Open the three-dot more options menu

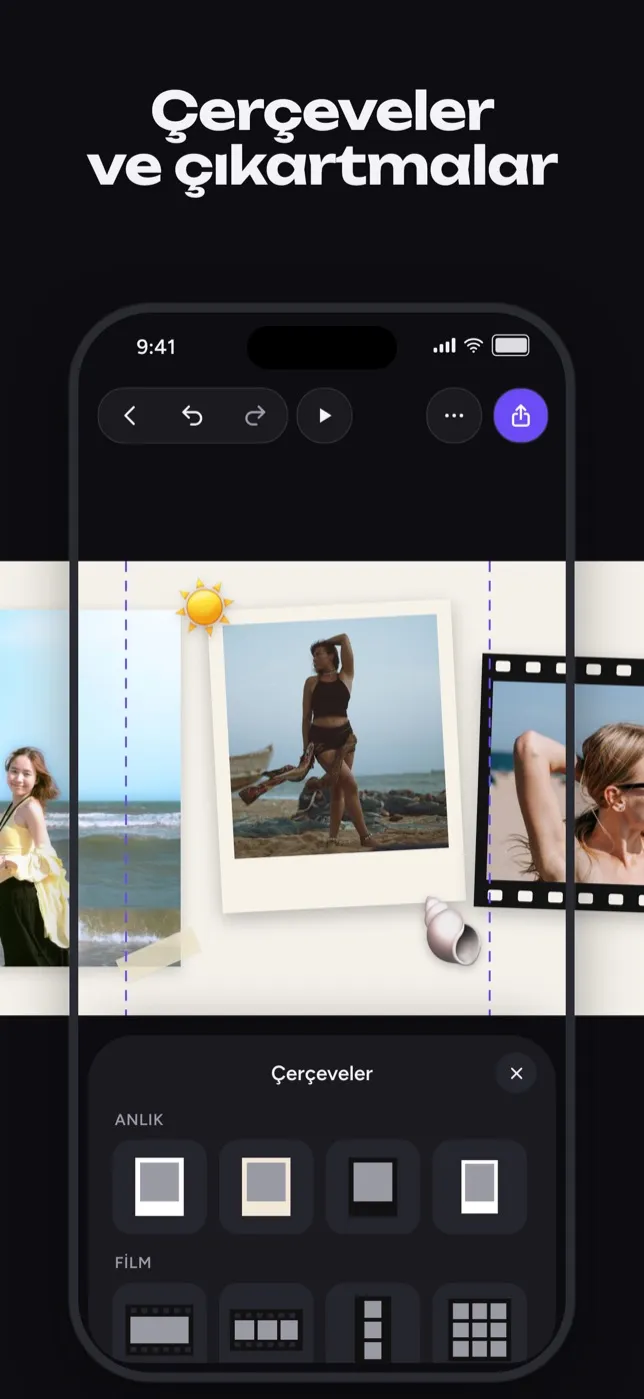pyautogui.click(x=454, y=416)
